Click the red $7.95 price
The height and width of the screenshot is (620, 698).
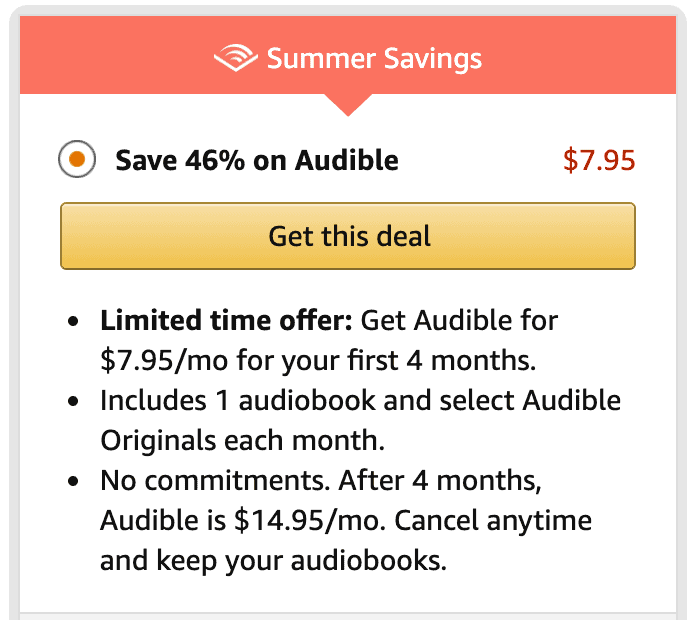[599, 160]
